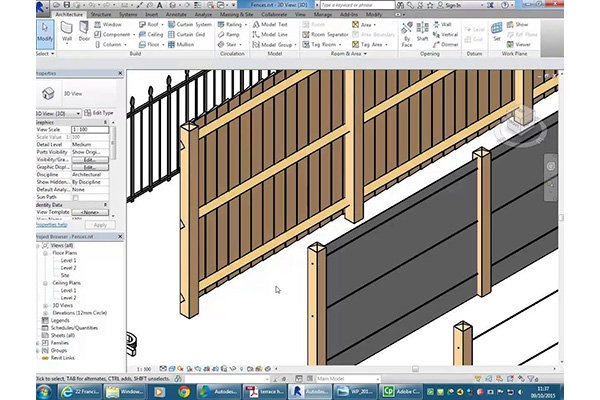The image size is (600, 400).
Task: Pick the Roof tool
Action: 149,24
